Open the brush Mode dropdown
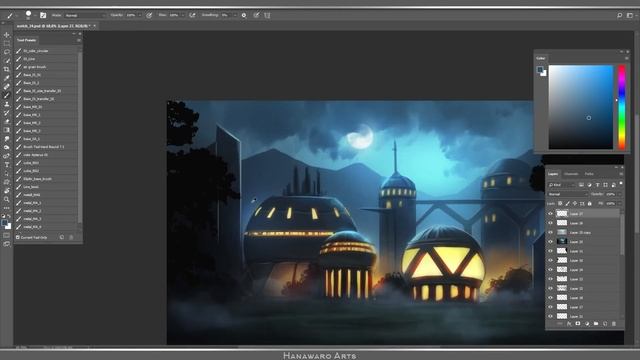The width and height of the screenshot is (640, 360). (85, 15)
